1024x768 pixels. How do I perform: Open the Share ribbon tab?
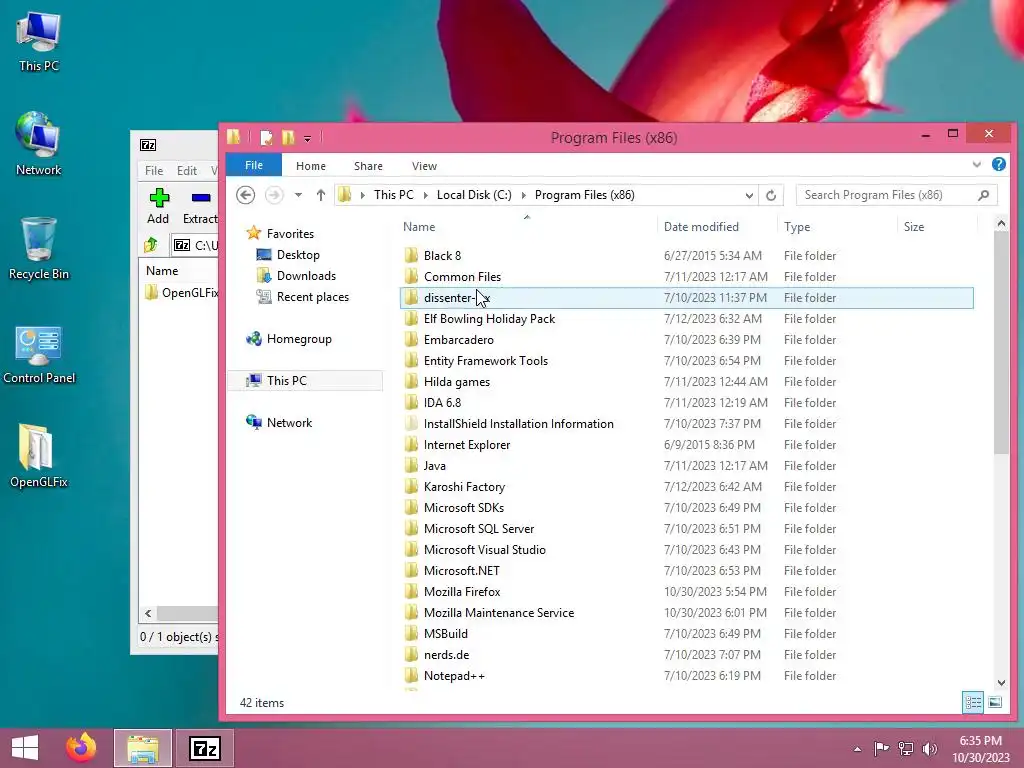click(x=368, y=166)
